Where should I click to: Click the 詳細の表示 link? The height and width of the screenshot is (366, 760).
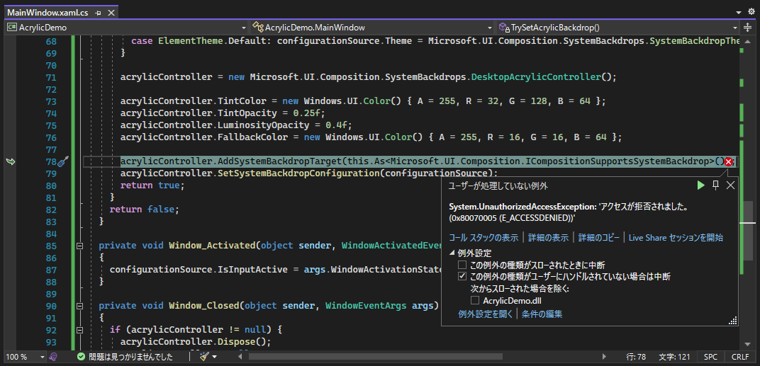548,238
